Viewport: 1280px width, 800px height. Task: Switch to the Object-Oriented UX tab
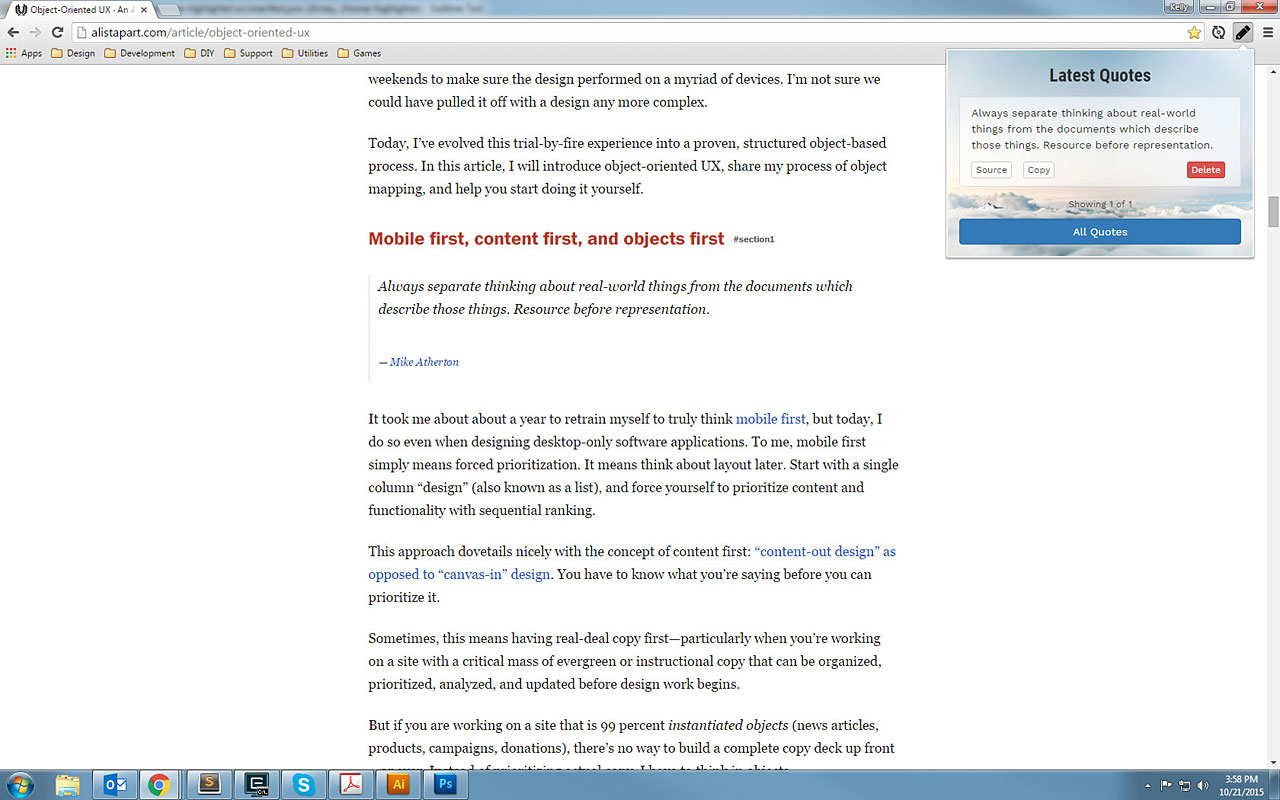coord(80,9)
